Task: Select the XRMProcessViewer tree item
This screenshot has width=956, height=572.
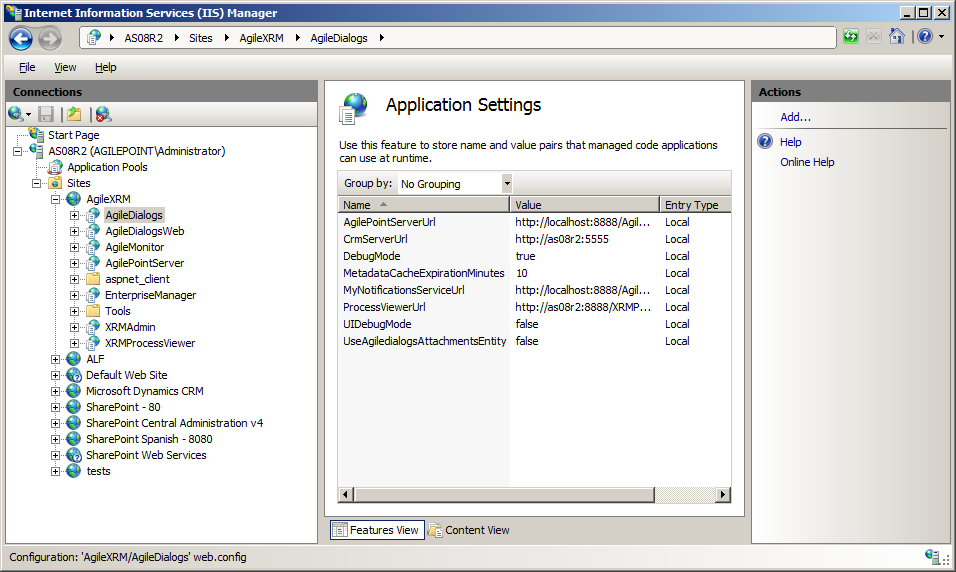Action: [150, 343]
